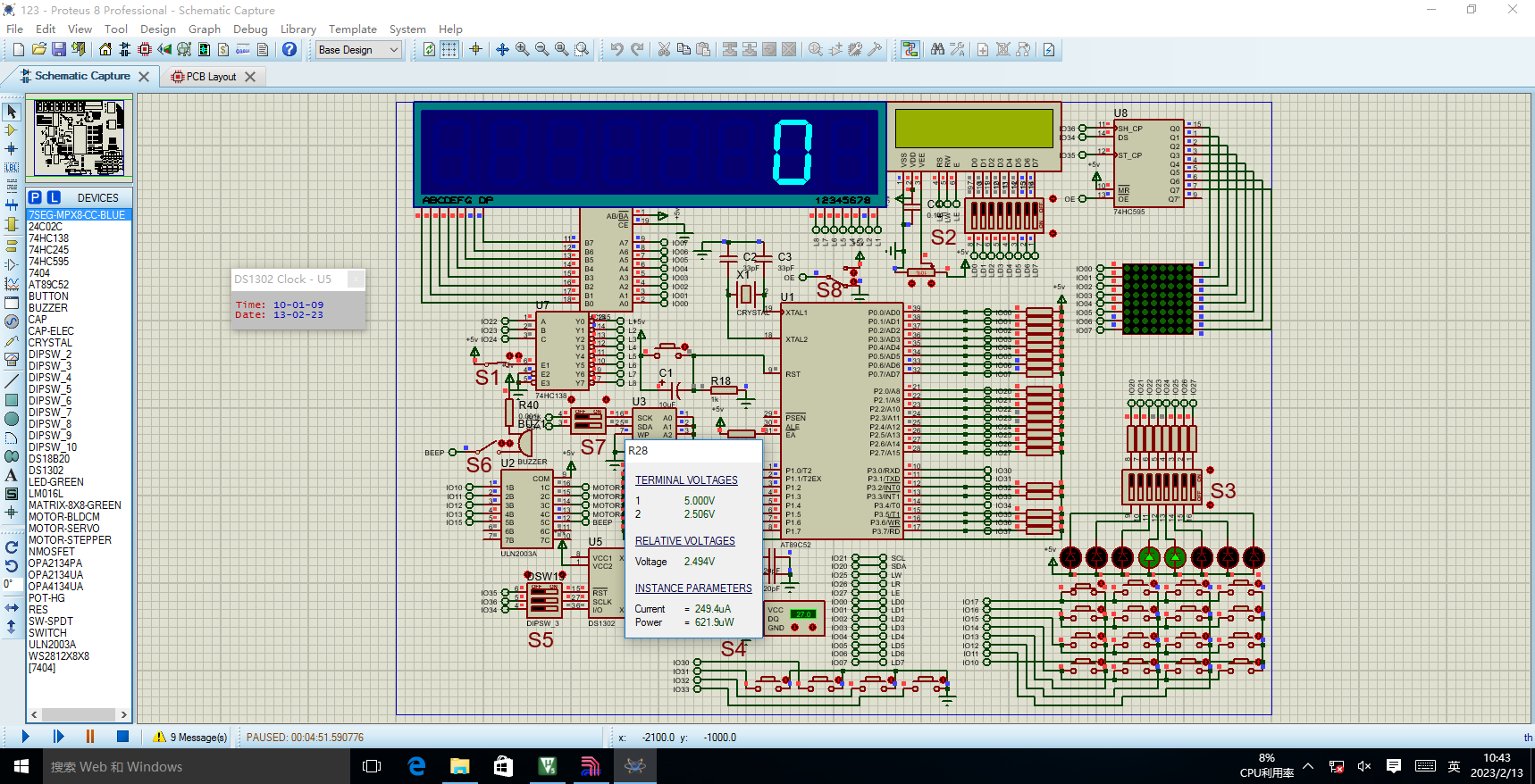1535x784 pixels.
Task: Open Microsoft Edge from the taskbar
Action: click(416, 766)
